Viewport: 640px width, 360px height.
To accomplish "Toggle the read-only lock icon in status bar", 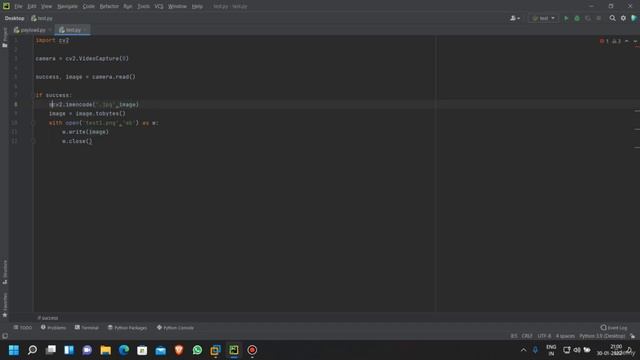I will 632,336.
